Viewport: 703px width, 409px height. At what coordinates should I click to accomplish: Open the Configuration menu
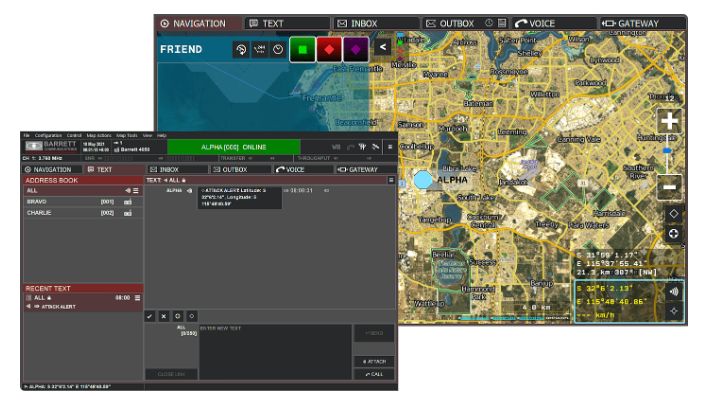pyautogui.click(x=49, y=134)
